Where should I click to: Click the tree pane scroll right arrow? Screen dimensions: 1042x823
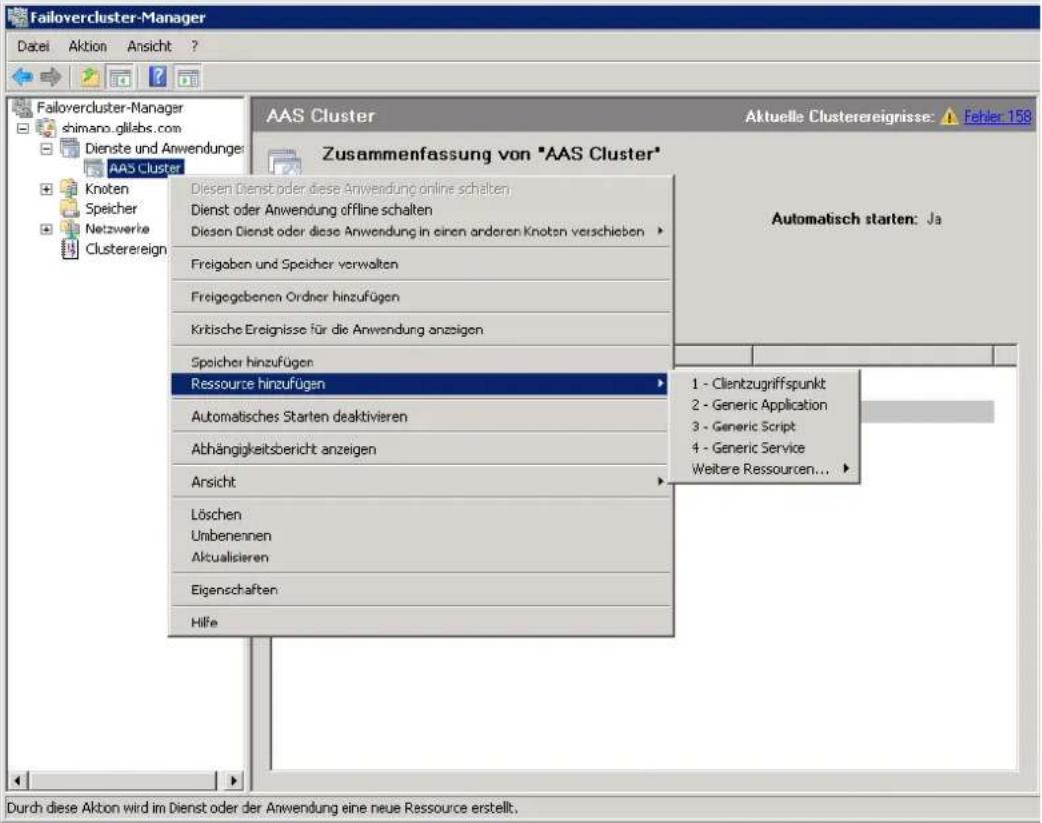click(234, 780)
